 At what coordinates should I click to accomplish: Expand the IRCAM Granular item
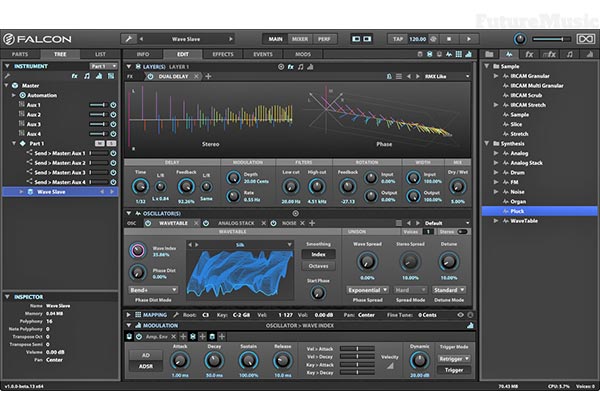(496, 76)
